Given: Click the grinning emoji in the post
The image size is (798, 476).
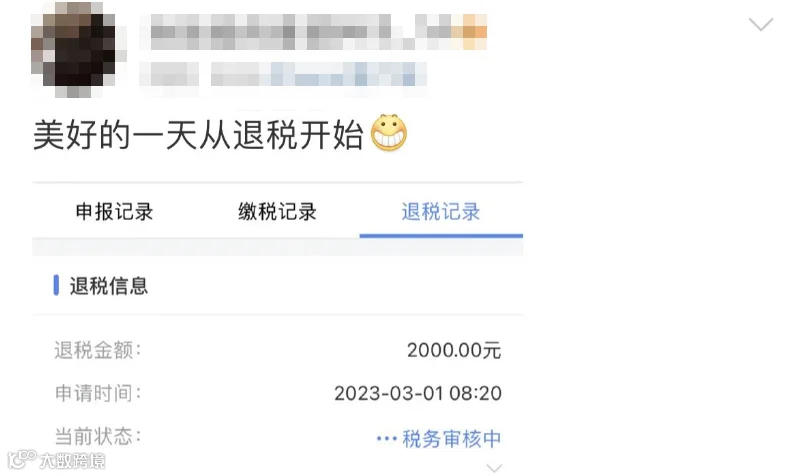Looking at the screenshot, I should coord(389,133).
